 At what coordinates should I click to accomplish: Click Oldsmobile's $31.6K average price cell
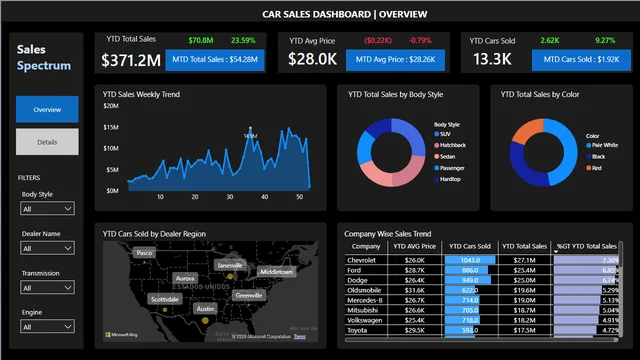pyautogui.click(x=414, y=290)
